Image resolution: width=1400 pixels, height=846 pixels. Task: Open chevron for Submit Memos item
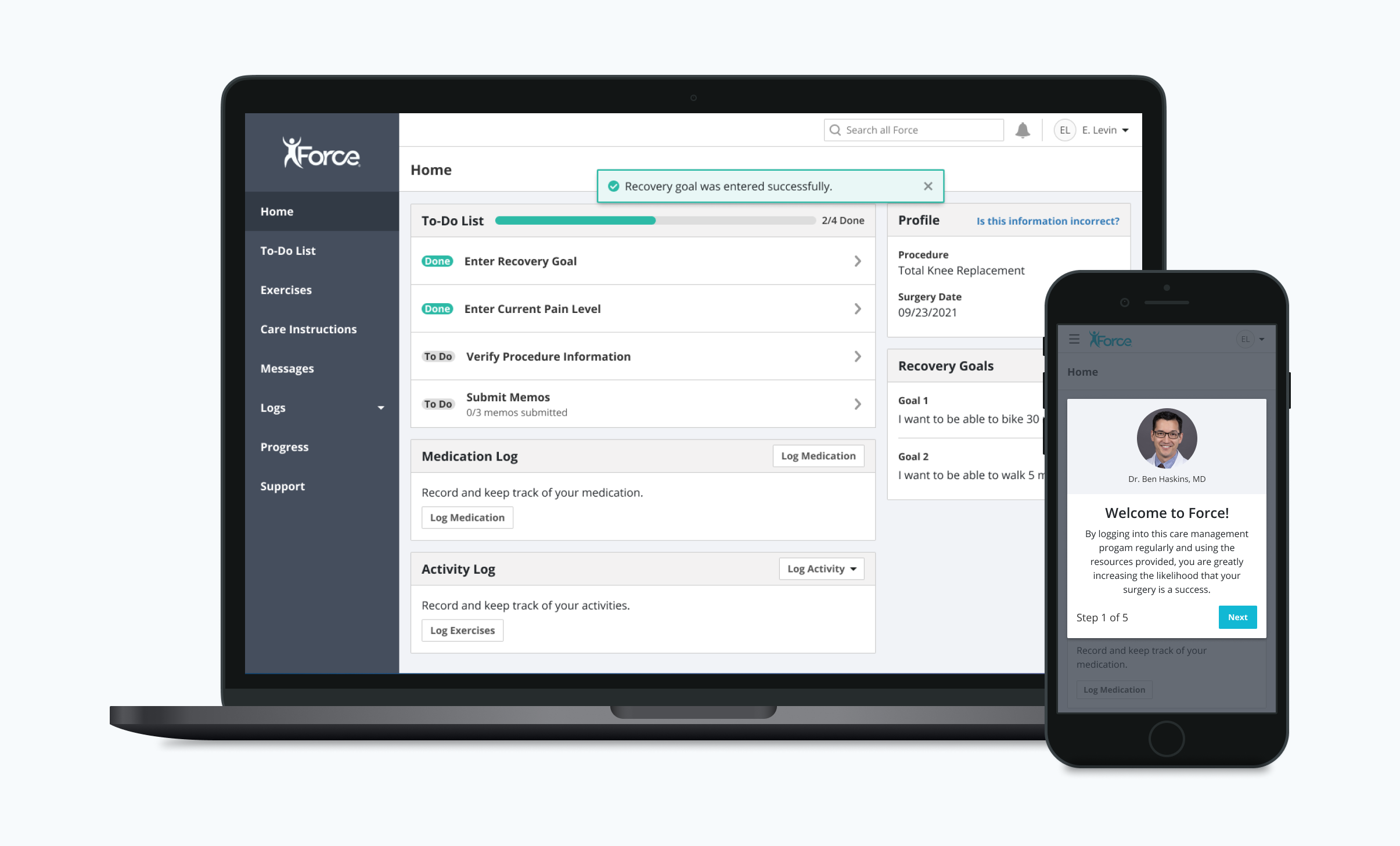point(857,404)
